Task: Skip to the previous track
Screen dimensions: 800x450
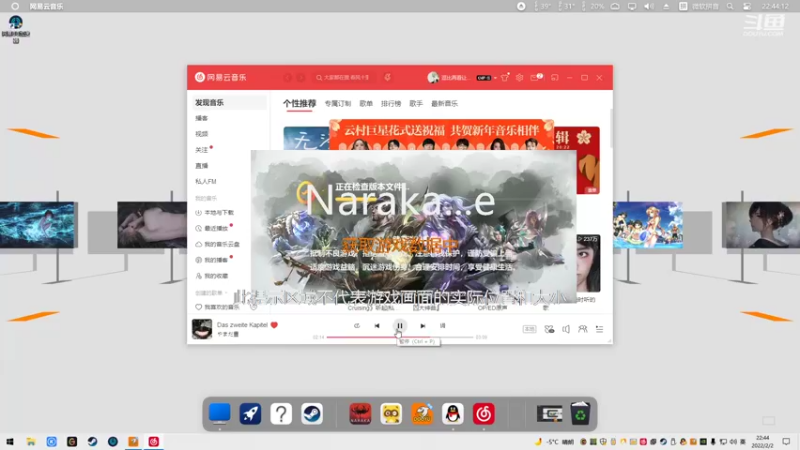Action: (377, 326)
